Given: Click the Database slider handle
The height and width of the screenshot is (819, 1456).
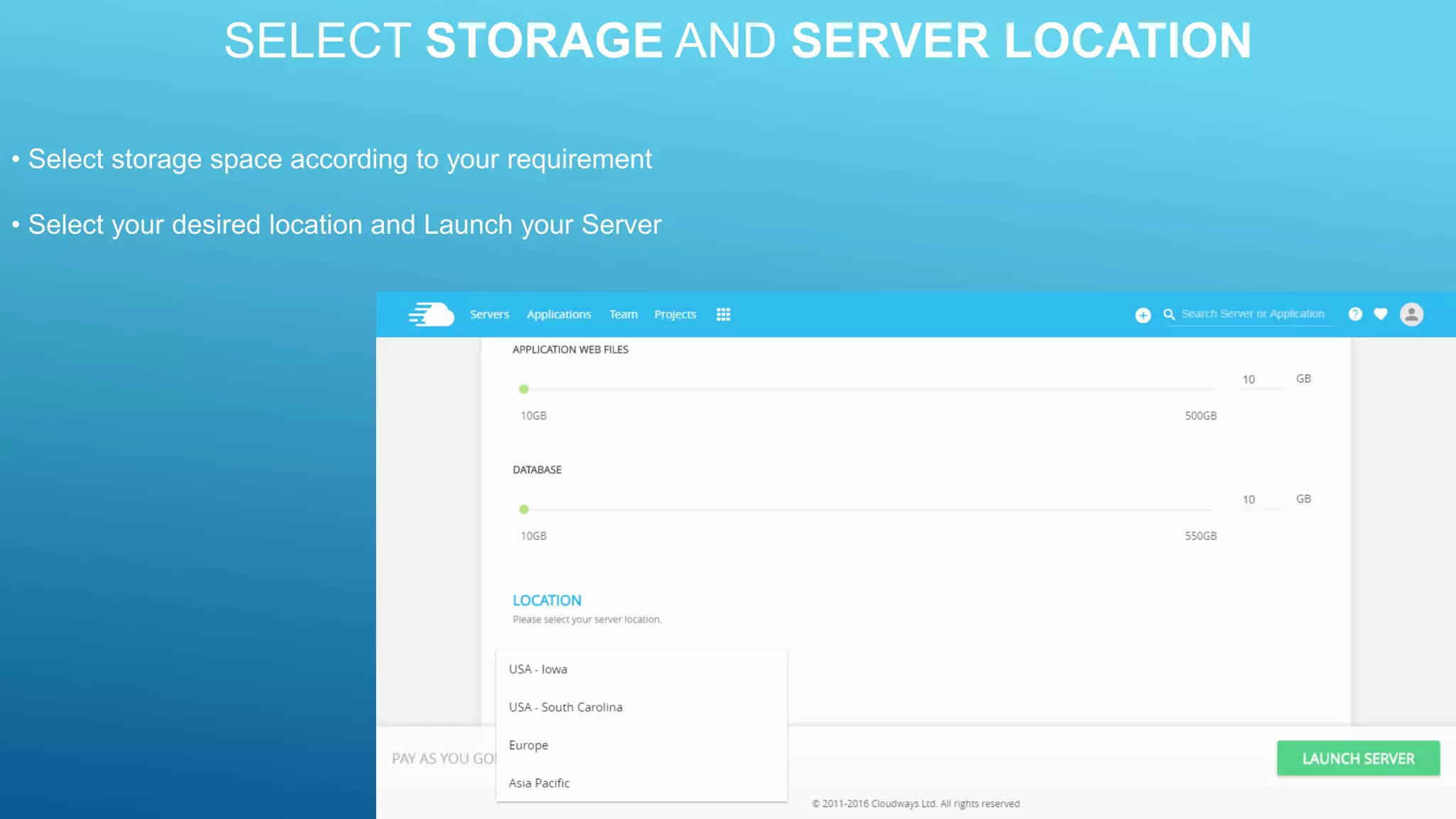Looking at the screenshot, I should coord(524,509).
